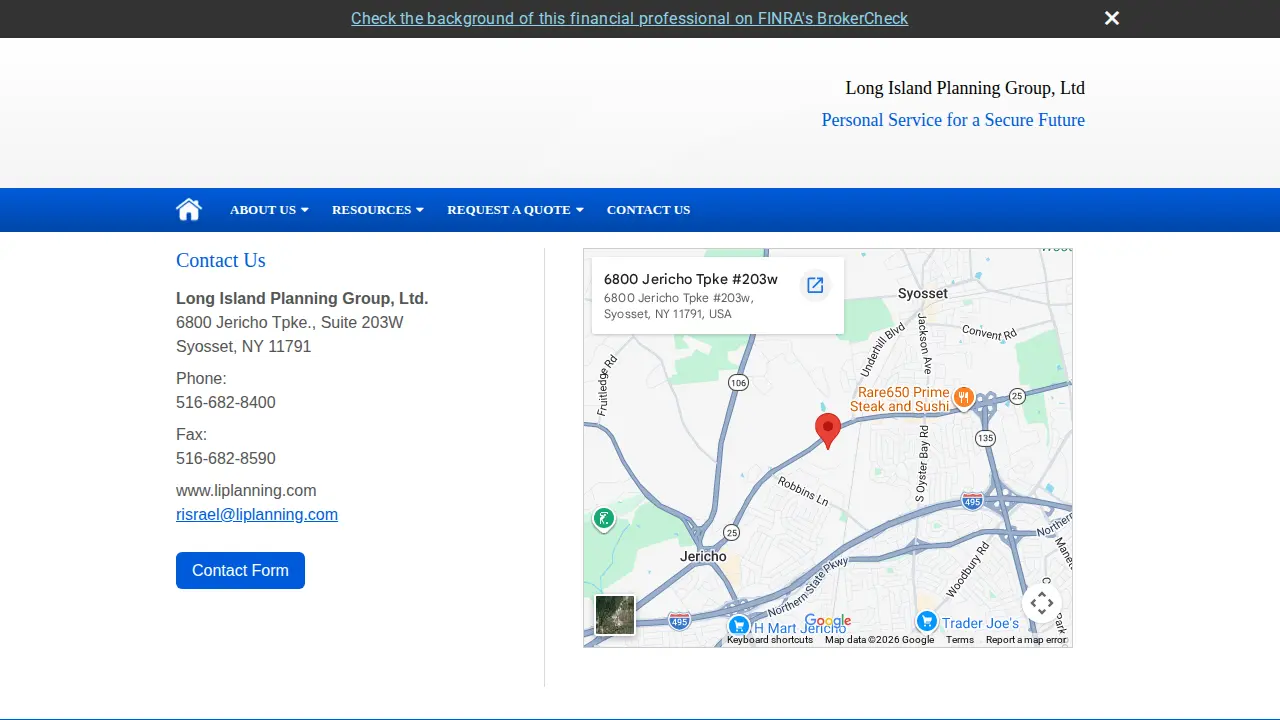Expand the Request a Quote dropdown
This screenshot has height=720, width=1280.
click(x=515, y=210)
